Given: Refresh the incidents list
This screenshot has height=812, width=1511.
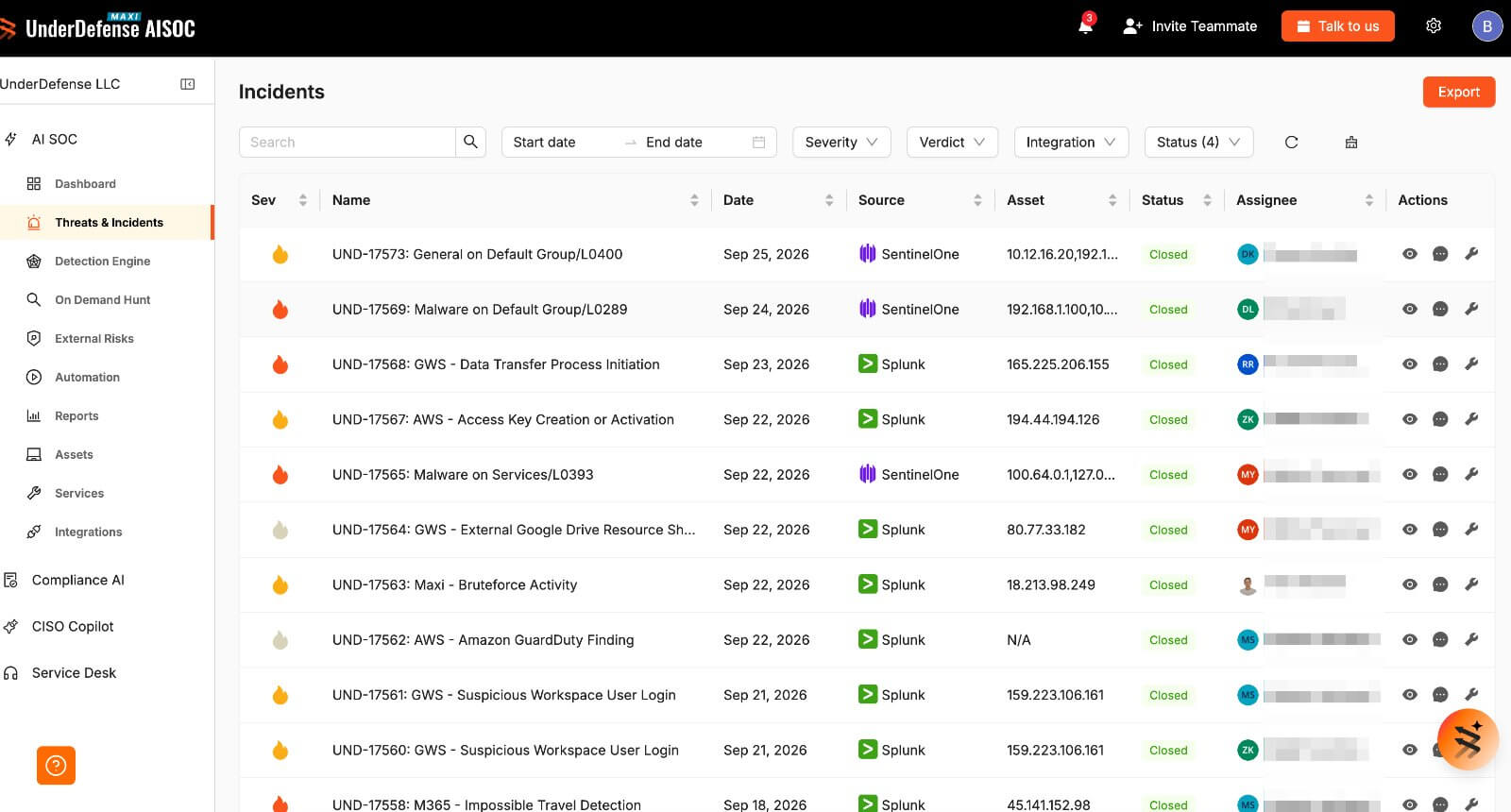Looking at the screenshot, I should click(x=1291, y=142).
